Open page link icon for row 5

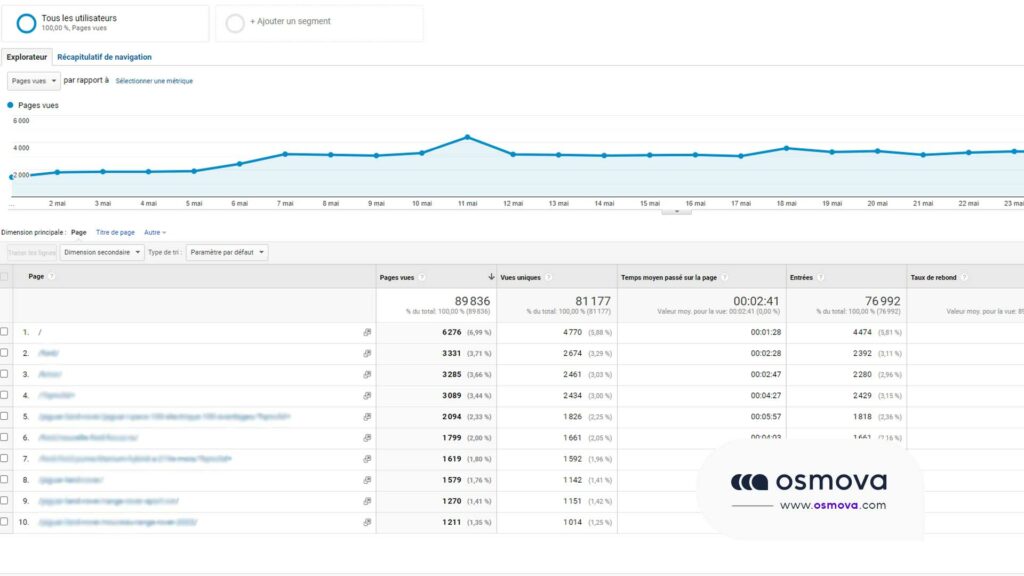[367, 416]
